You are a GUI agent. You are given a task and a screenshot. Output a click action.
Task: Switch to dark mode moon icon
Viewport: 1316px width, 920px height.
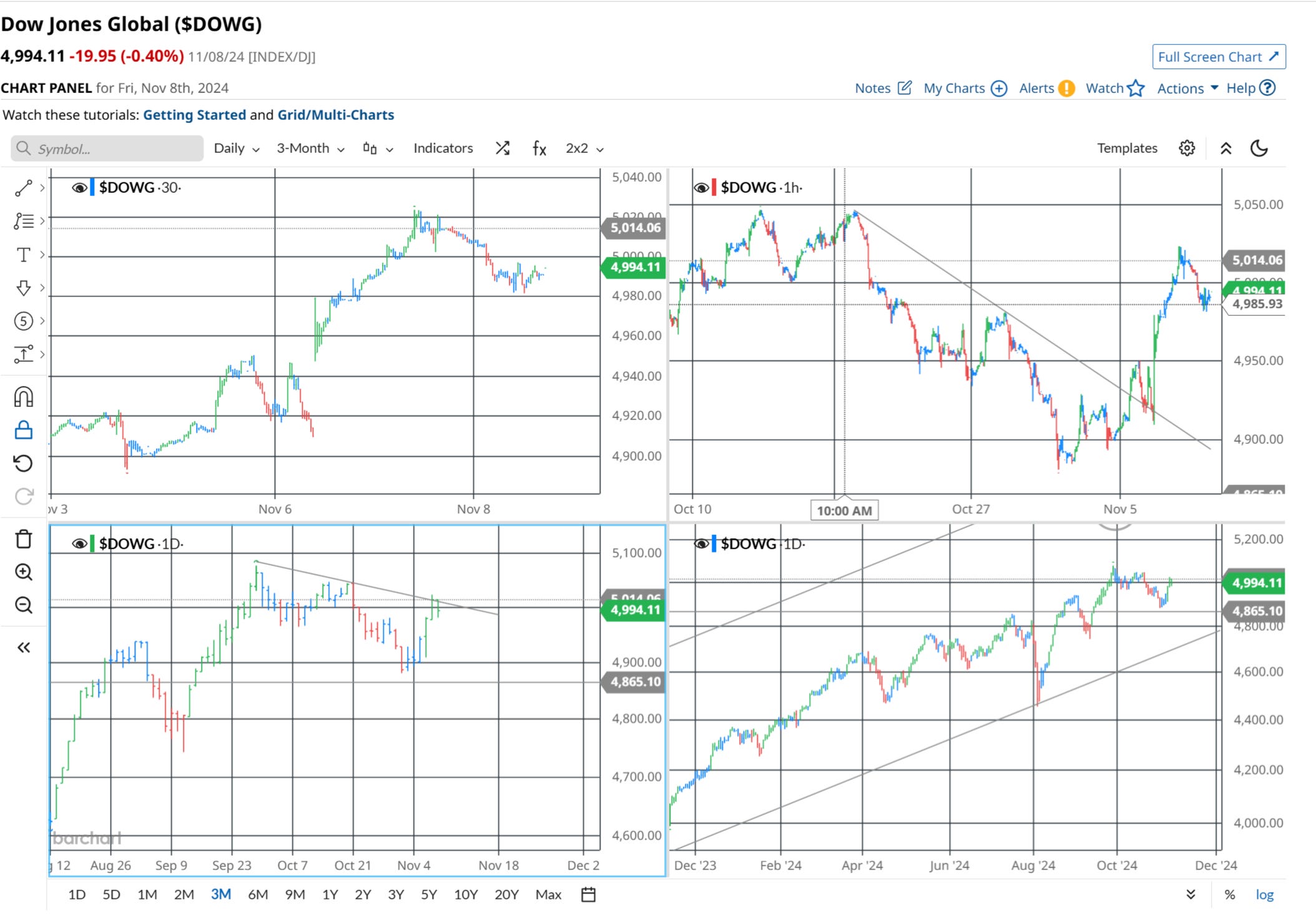(x=1259, y=149)
